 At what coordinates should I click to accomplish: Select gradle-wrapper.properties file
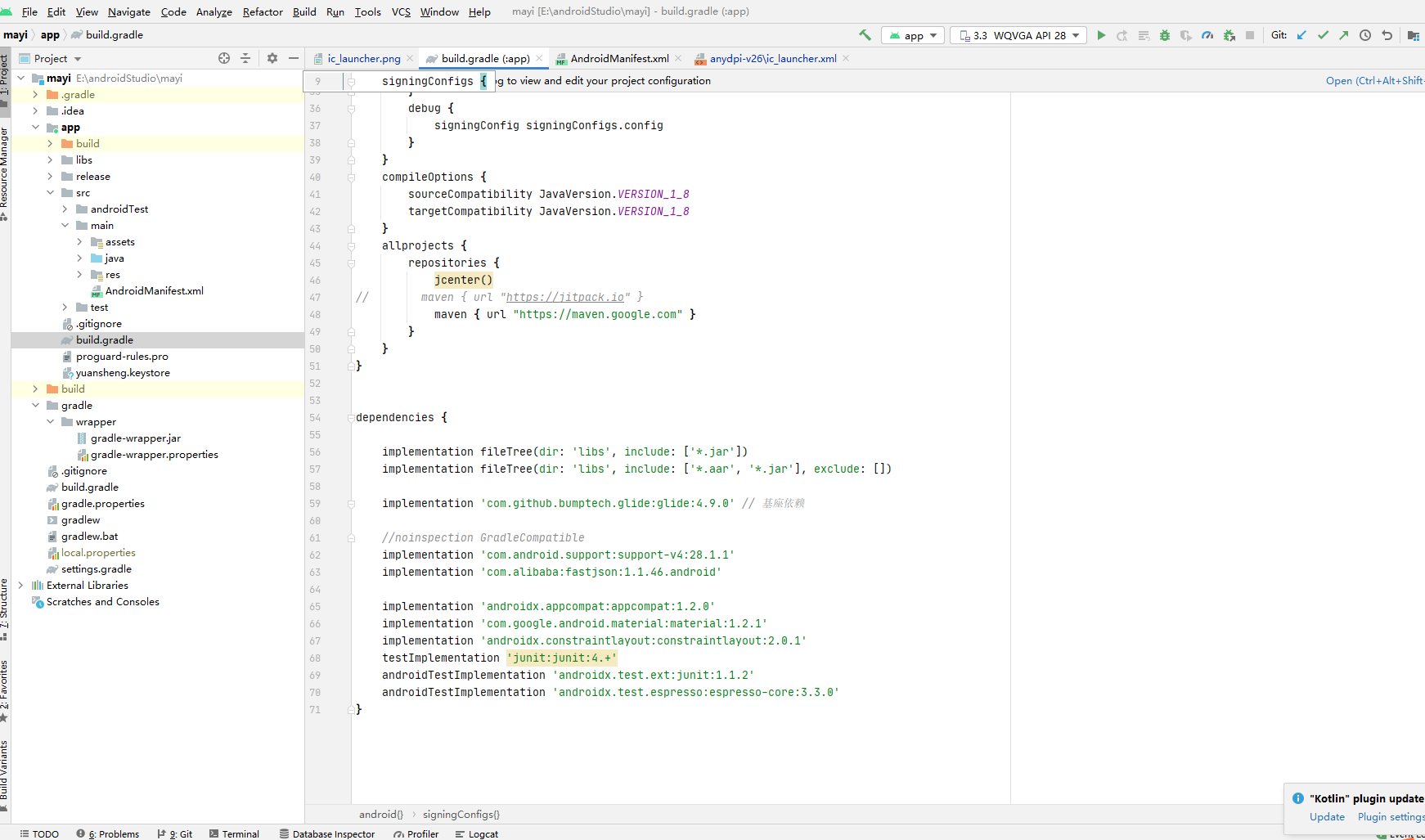[154, 455]
